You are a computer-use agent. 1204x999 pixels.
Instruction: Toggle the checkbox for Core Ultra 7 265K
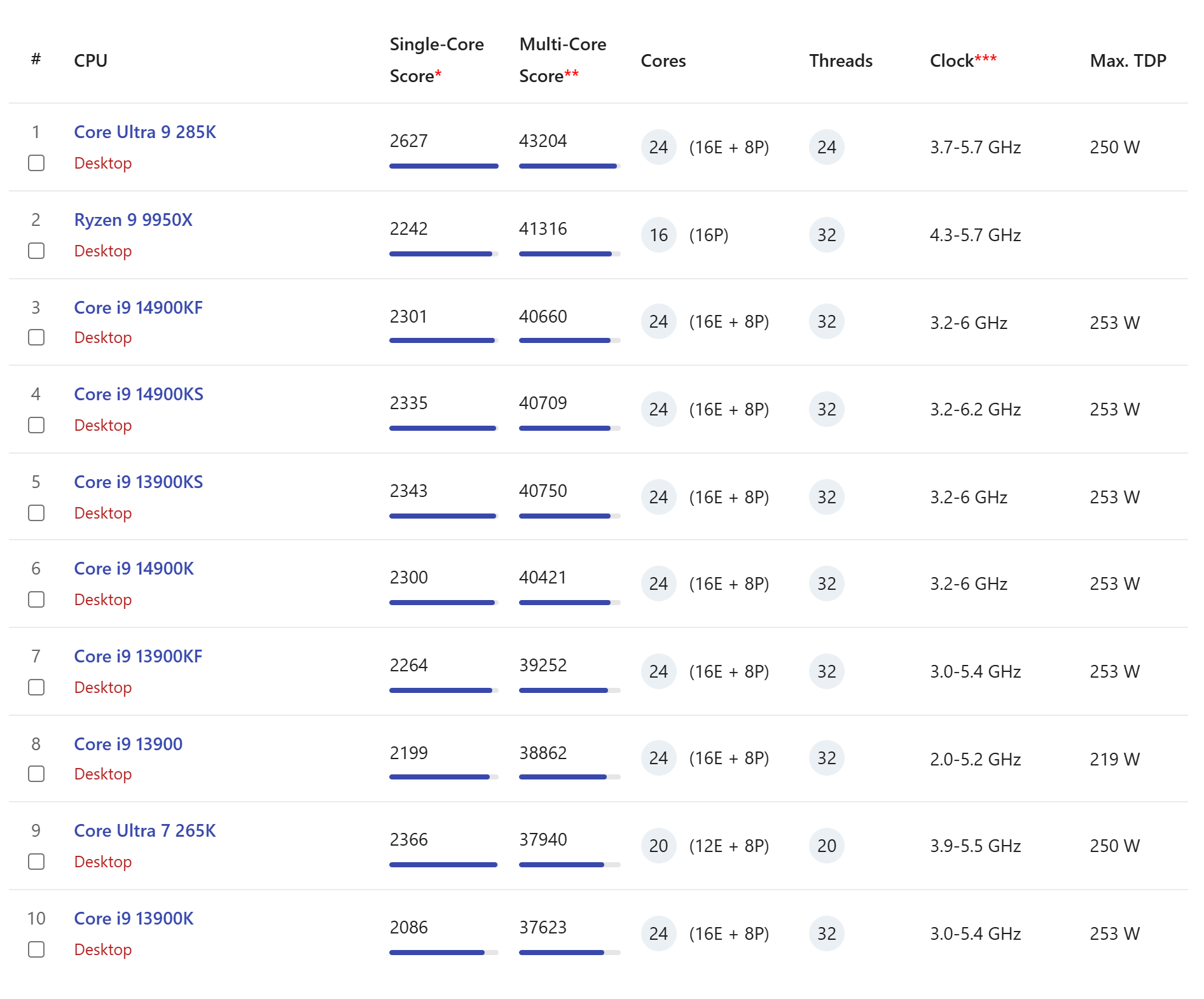[36, 862]
